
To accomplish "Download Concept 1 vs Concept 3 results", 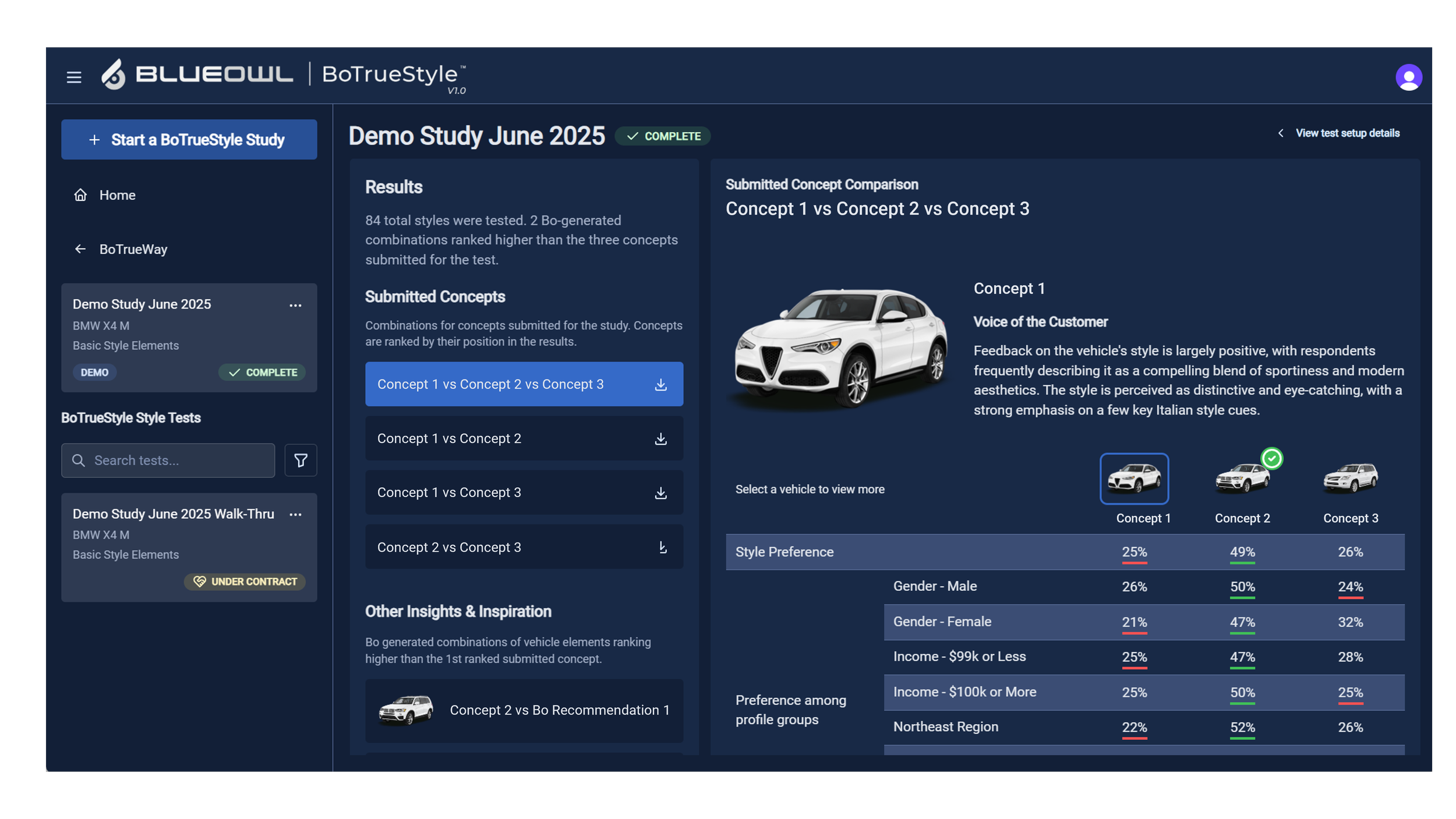I will [x=660, y=493].
